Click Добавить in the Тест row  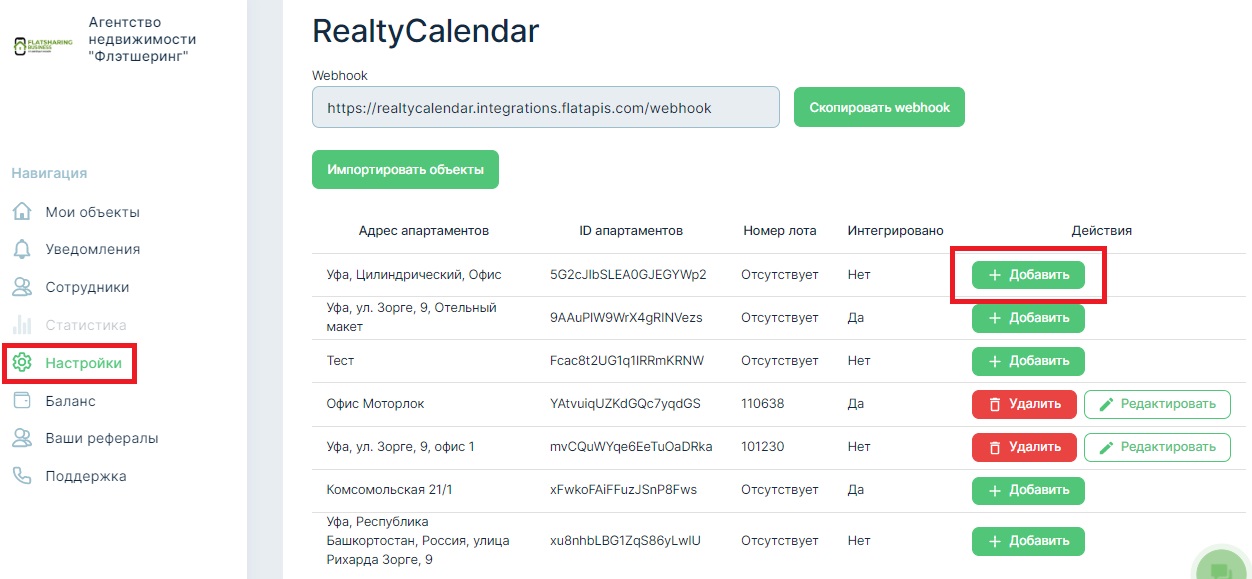[x=1028, y=361]
